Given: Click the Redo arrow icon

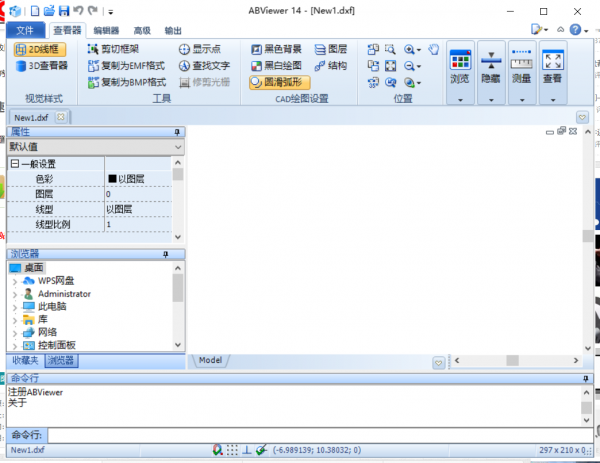Looking at the screenshot, I should pos(92,11).
